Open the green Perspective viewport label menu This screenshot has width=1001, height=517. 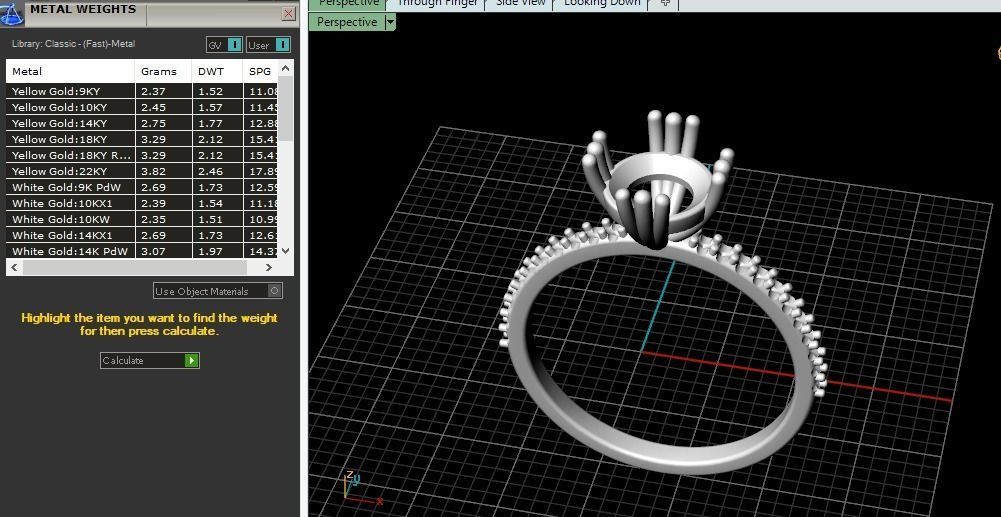coord(347,22)
